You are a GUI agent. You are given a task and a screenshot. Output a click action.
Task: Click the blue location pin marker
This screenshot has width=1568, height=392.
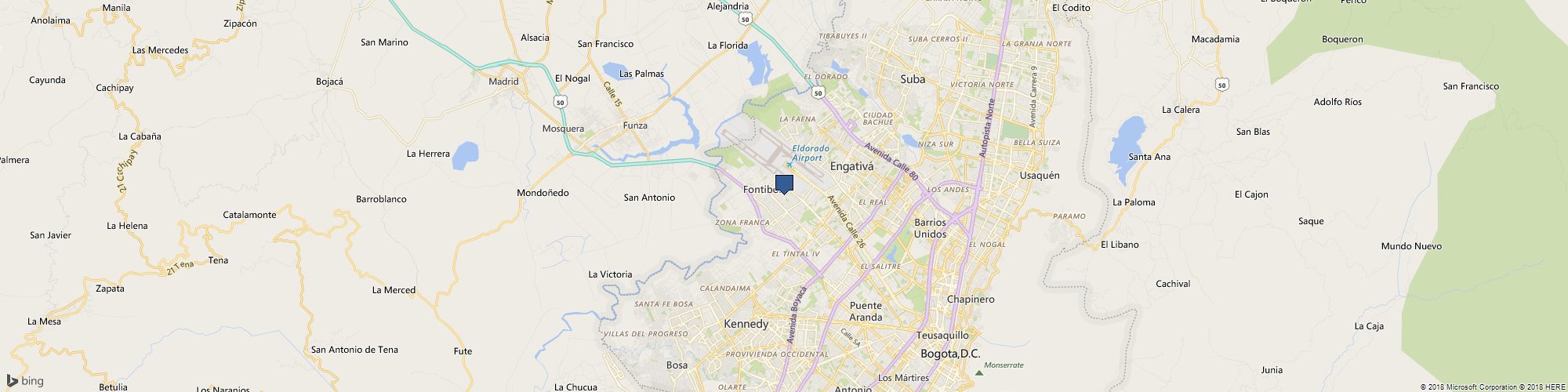784,184
